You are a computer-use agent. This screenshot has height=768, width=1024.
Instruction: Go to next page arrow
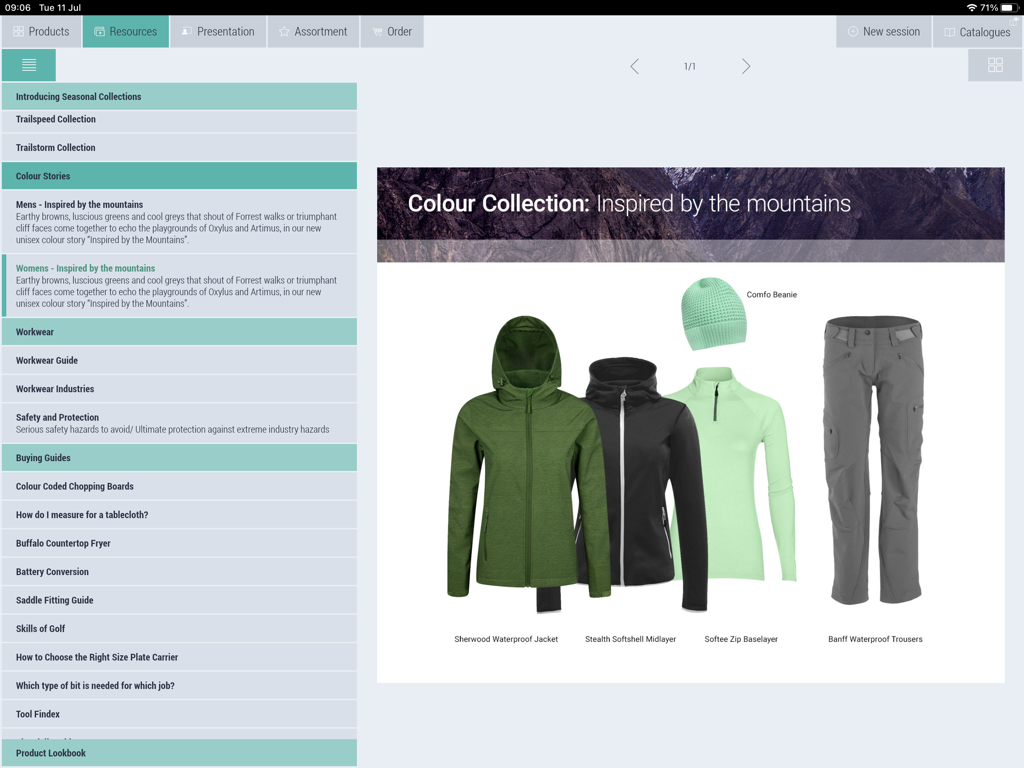(746, 66)
